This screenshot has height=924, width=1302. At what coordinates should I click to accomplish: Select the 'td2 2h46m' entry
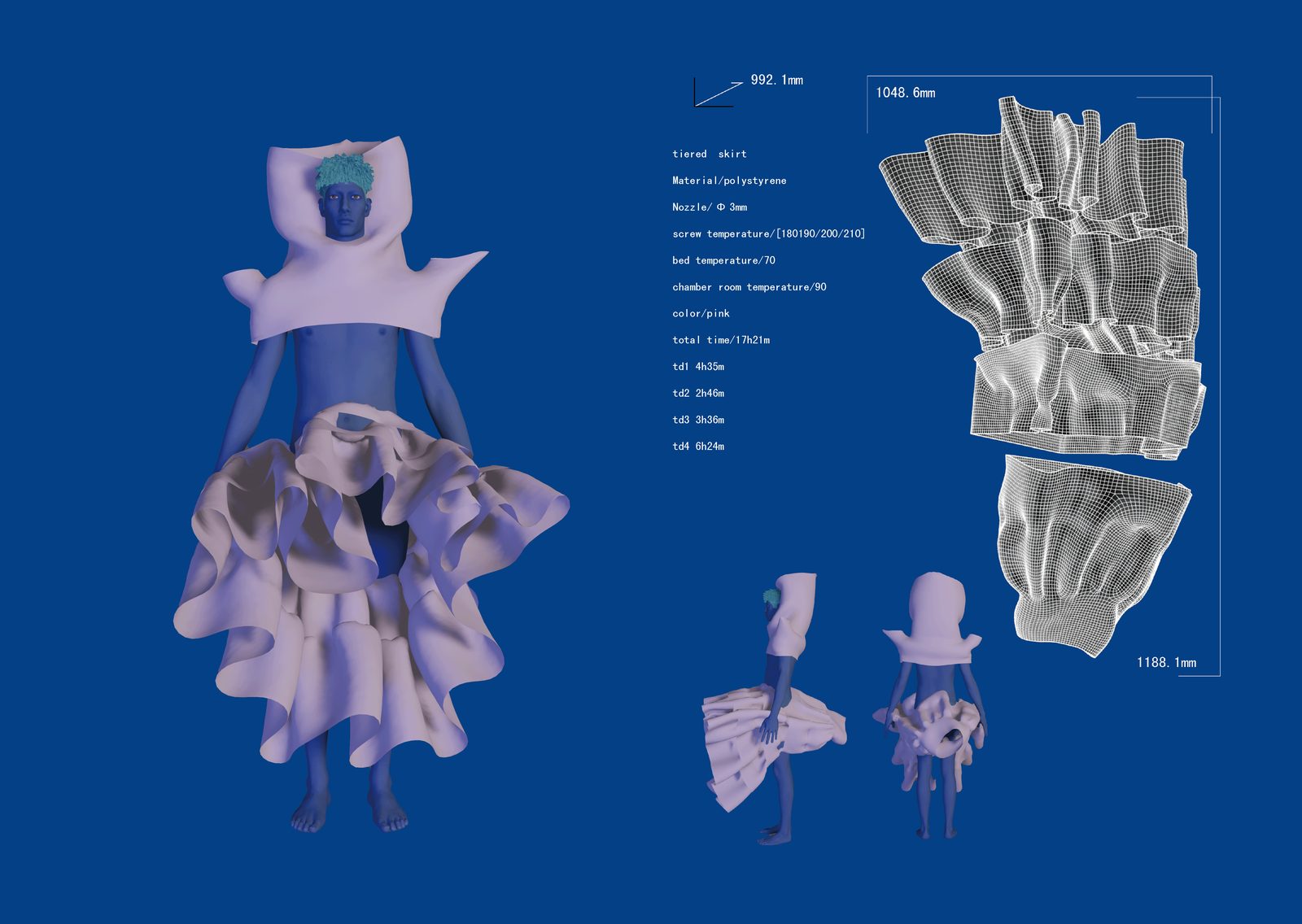tap(698, 393)
